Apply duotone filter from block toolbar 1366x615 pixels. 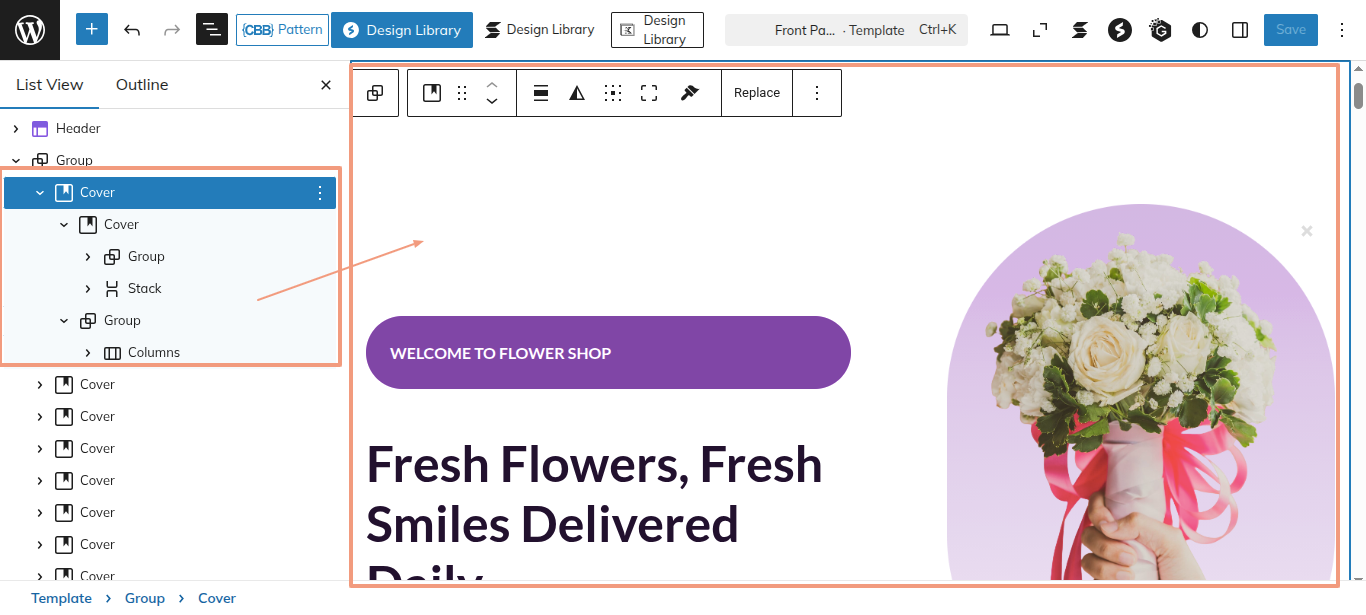coord(577,93)
